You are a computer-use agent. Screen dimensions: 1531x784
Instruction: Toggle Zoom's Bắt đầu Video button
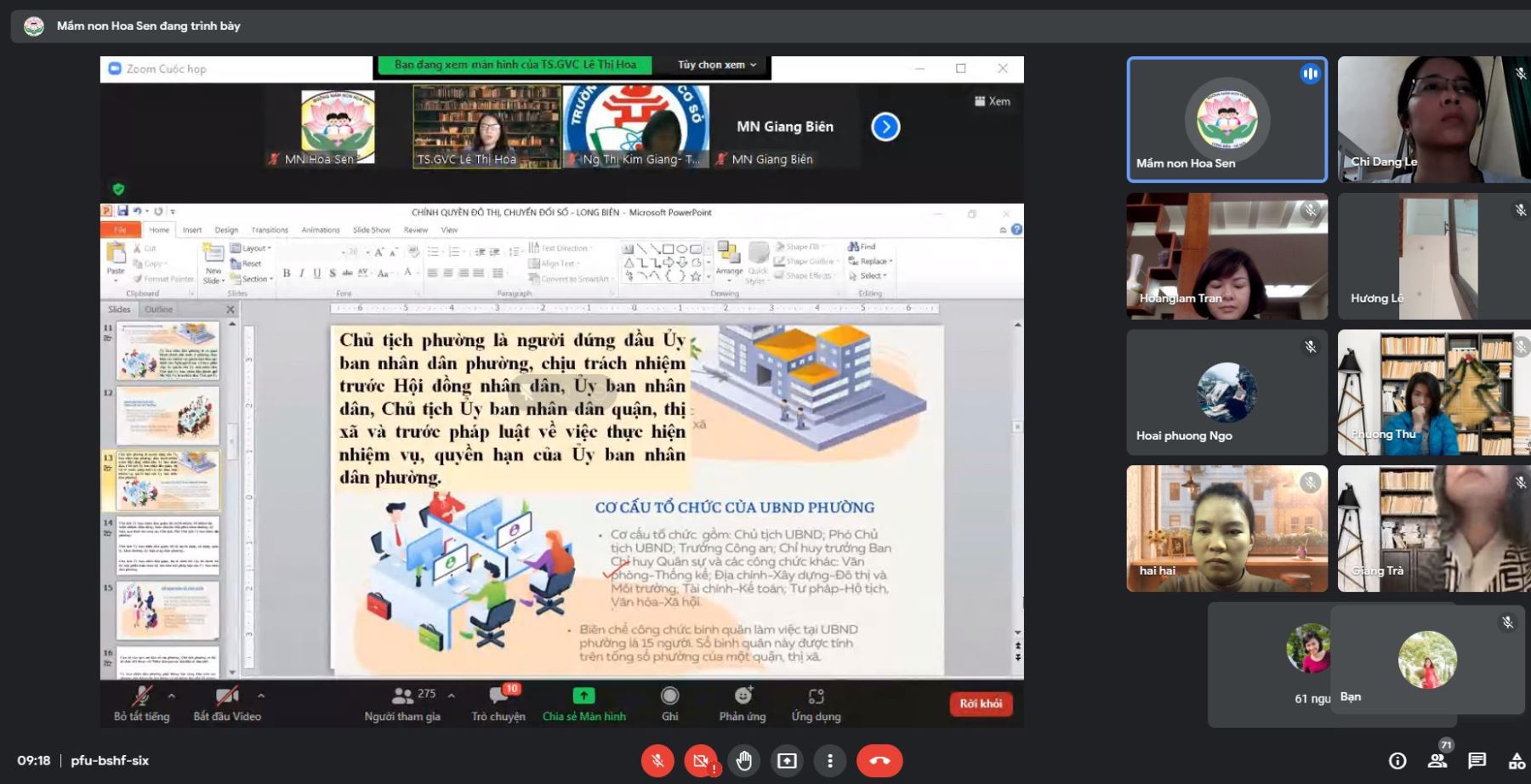pos(226,703)
